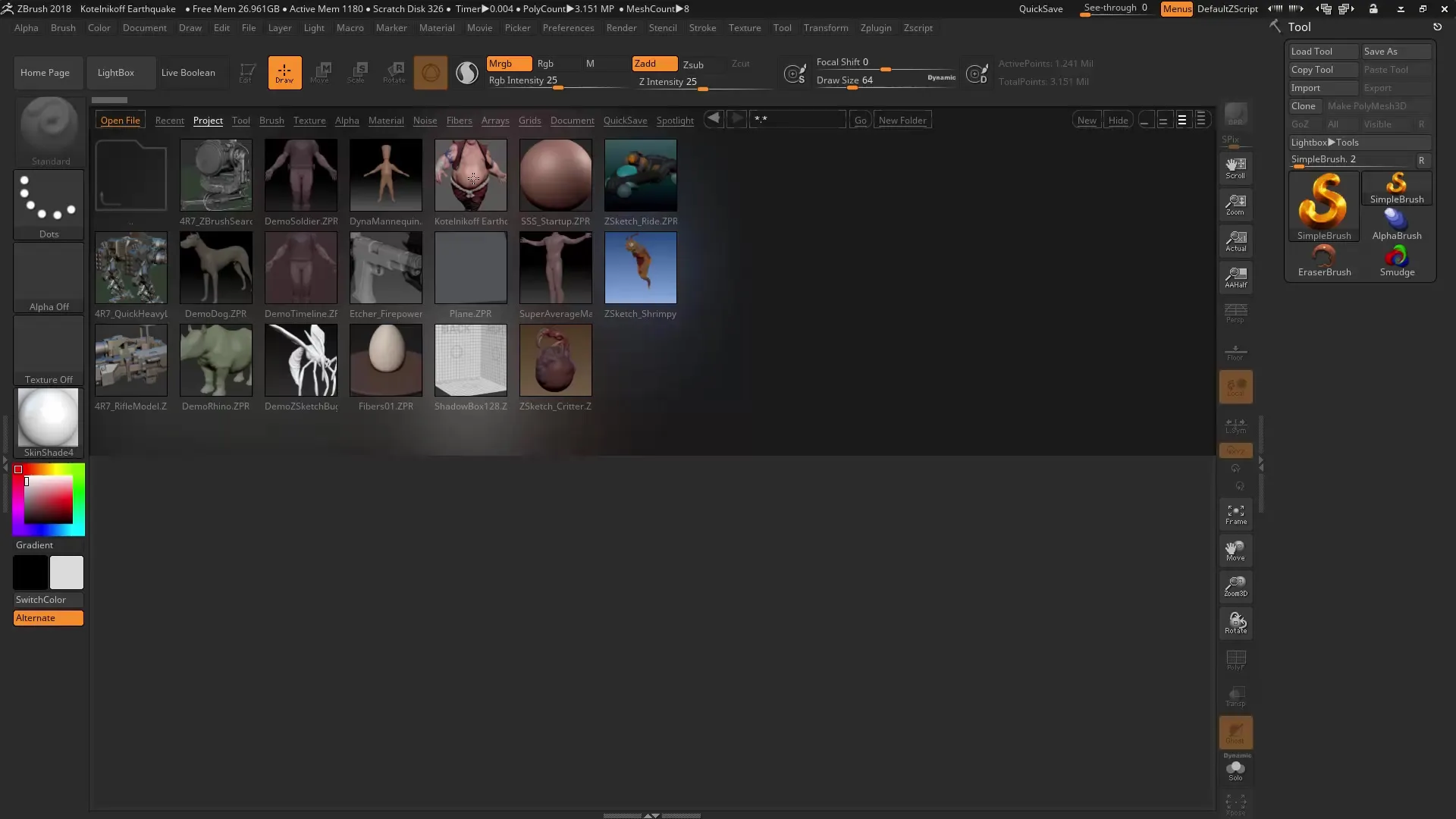Toggle Live Boolean
The image size is (1456, 819).
pyautogui.click(x=188, y=73)
